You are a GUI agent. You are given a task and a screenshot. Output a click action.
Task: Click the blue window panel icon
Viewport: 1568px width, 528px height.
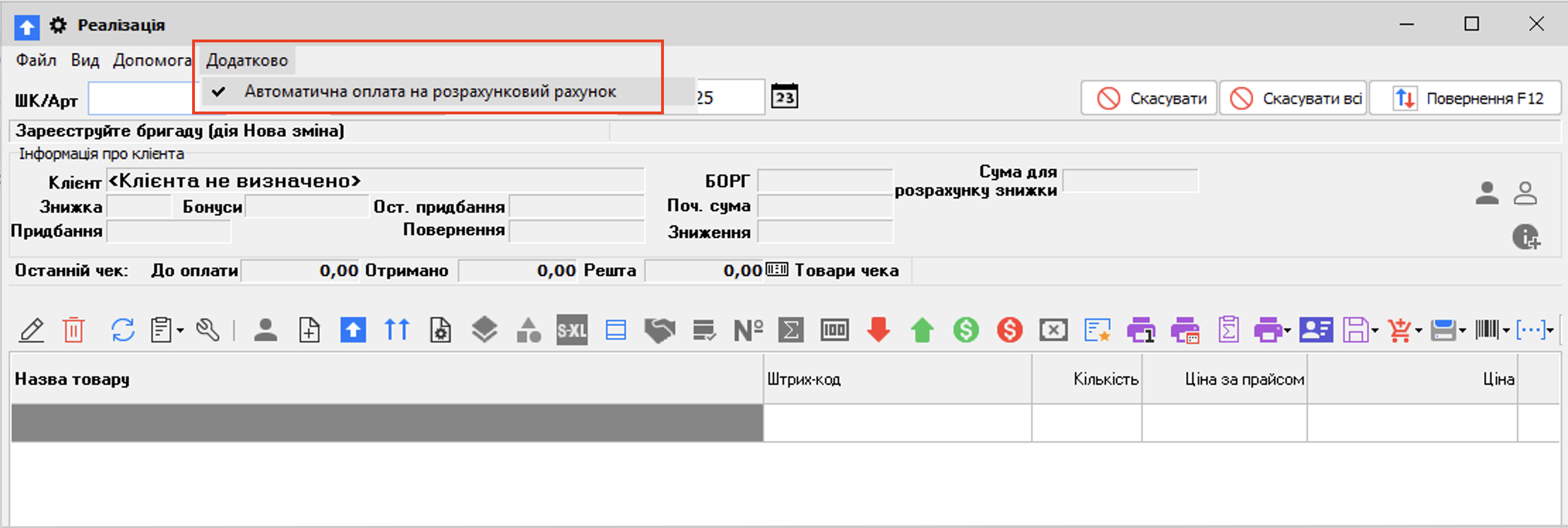click(x=616, y=330)
